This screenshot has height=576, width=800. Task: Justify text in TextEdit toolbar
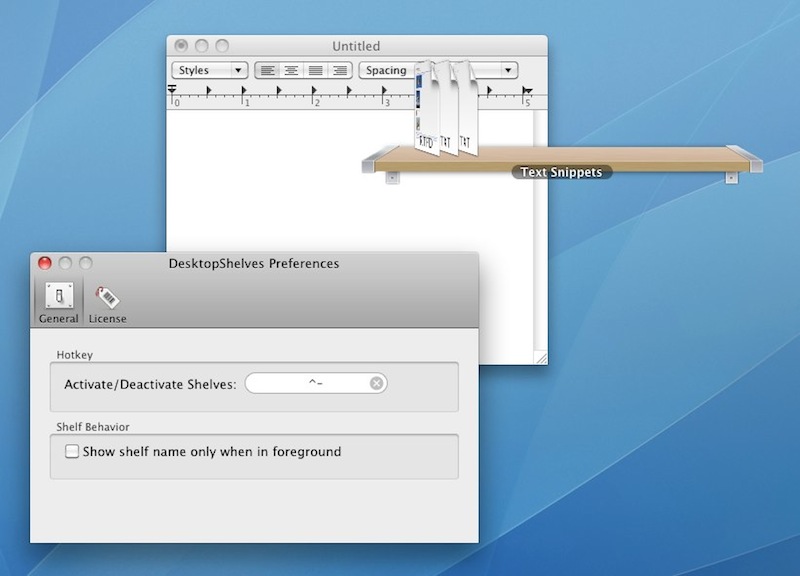coord(316,70)
